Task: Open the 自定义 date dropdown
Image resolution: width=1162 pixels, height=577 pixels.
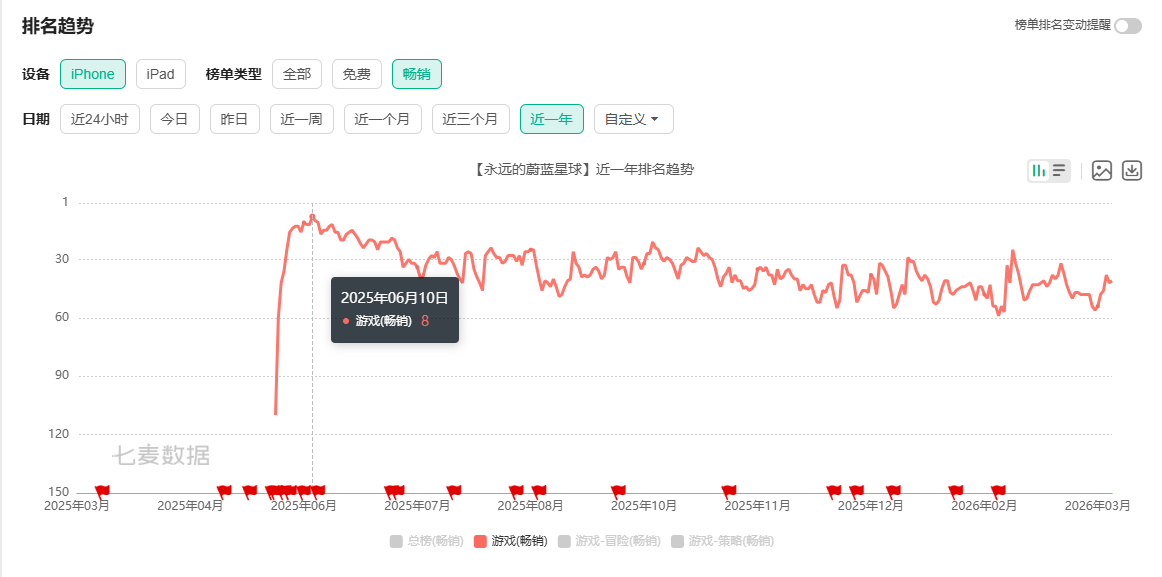Action: [633, 118]
